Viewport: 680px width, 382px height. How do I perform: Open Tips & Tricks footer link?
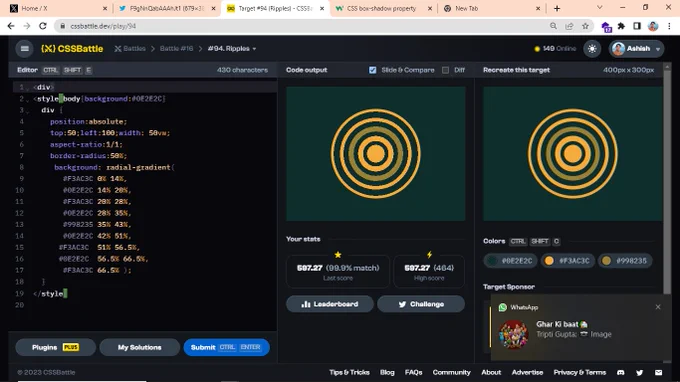[x=349, y=372]
